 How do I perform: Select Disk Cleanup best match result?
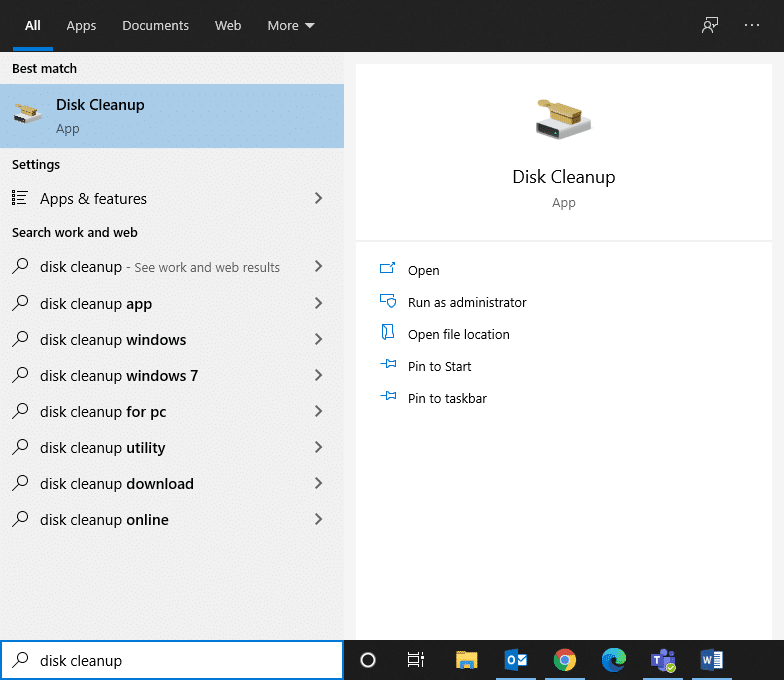coord(172,116)
